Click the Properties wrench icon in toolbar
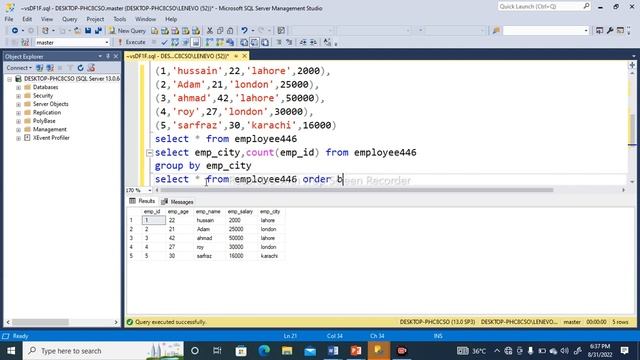The image size is (640, 360). [x=610, y=31]
